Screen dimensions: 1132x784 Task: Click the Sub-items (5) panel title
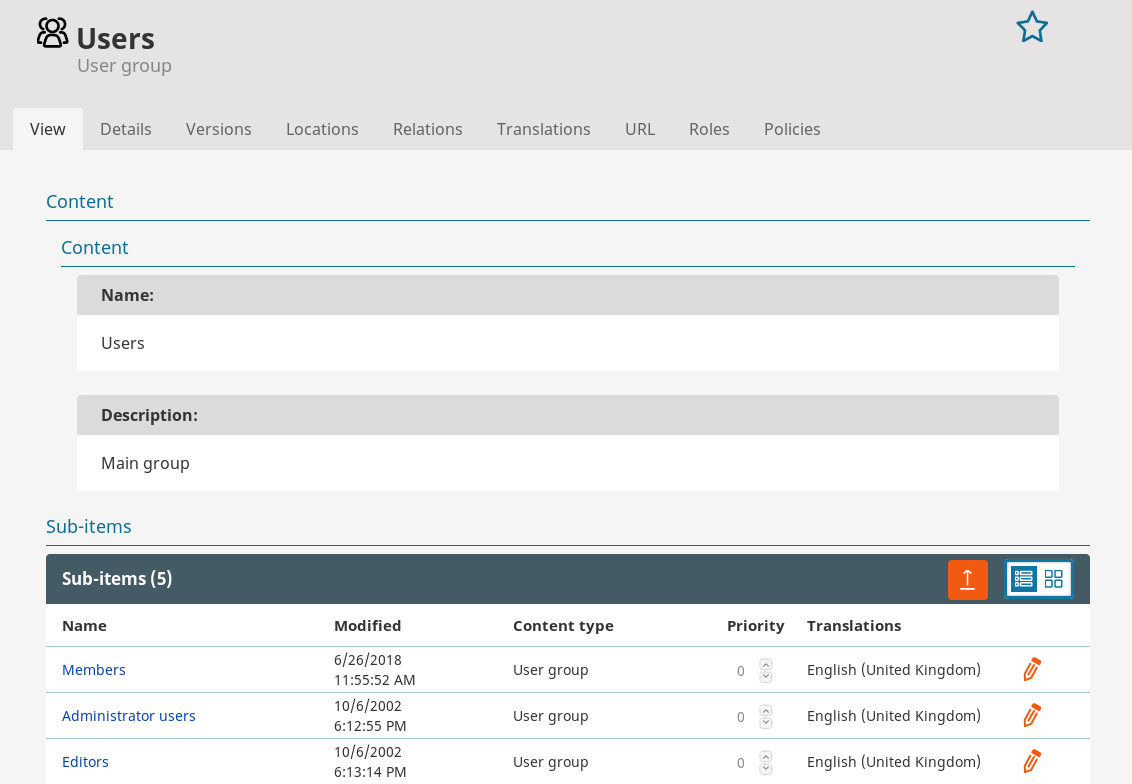[117, 579]
